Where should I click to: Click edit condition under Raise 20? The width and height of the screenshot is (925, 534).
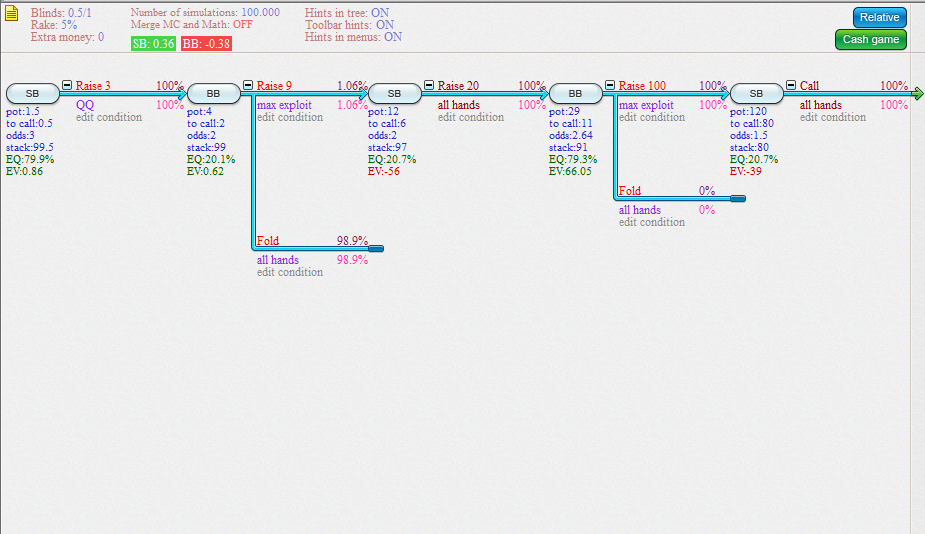(471, 117)
